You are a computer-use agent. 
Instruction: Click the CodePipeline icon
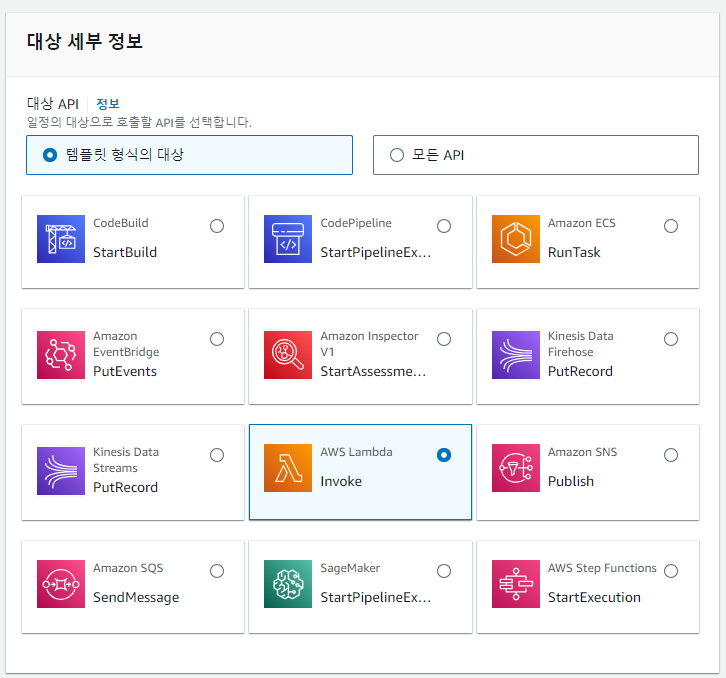pyautogui.click(x=288, y=239)
